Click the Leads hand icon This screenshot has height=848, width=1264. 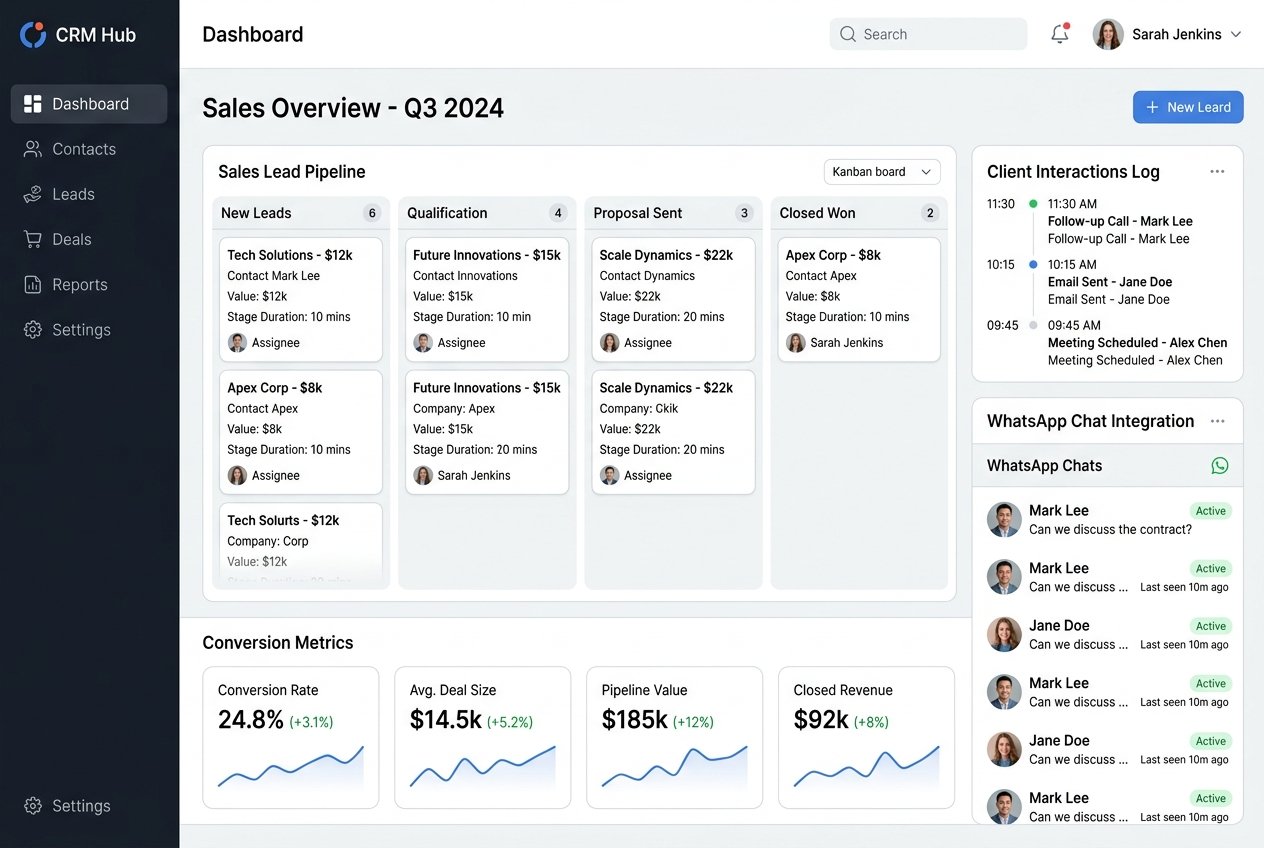(x=33, y=194)
